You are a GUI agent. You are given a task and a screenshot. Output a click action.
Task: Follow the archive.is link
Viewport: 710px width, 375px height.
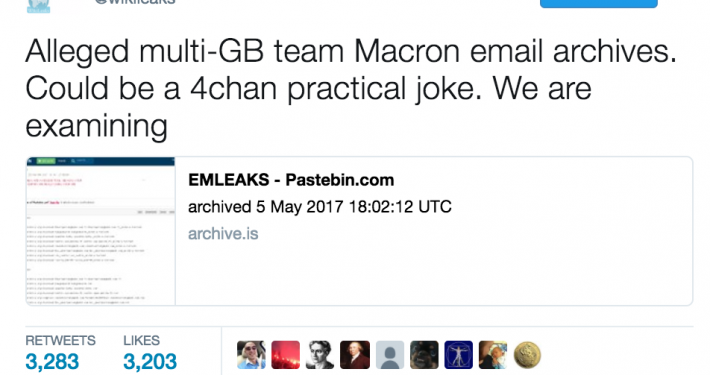[223, 234]
